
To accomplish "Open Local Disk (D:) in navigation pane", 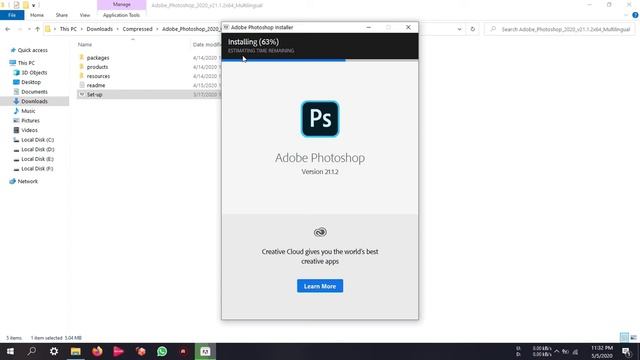I will [x=38, y=149].
